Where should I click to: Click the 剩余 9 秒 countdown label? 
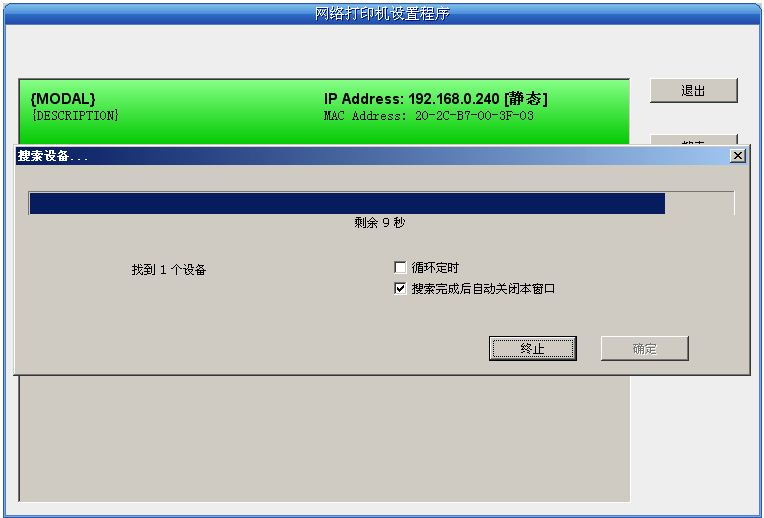[x=380, y=223]
